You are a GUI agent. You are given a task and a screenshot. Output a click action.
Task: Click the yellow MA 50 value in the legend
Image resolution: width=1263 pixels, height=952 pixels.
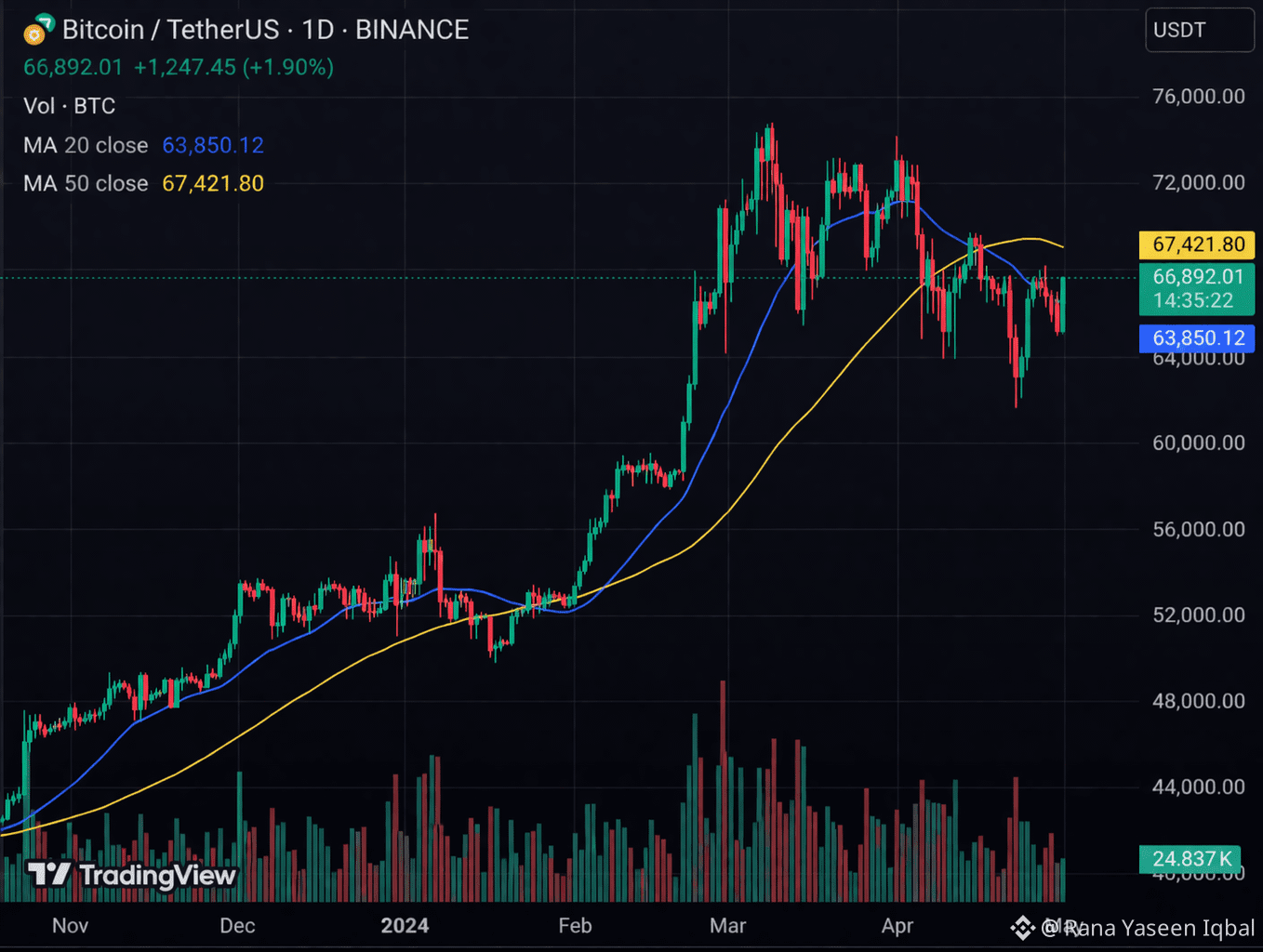pyautogui.click(x=213, y=183)
